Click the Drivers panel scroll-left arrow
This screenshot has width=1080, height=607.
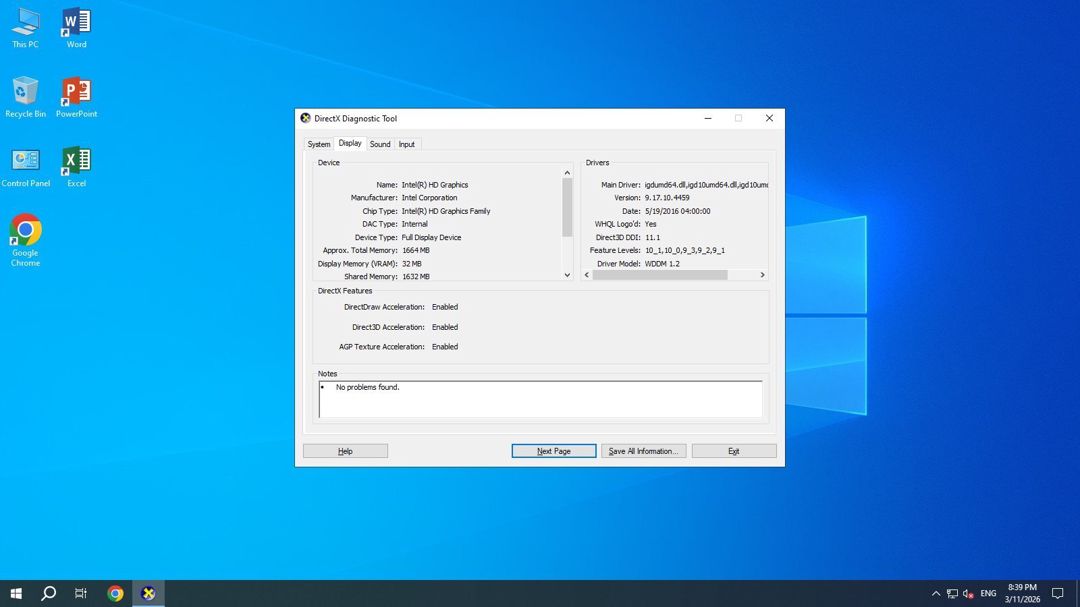(587, 275)
